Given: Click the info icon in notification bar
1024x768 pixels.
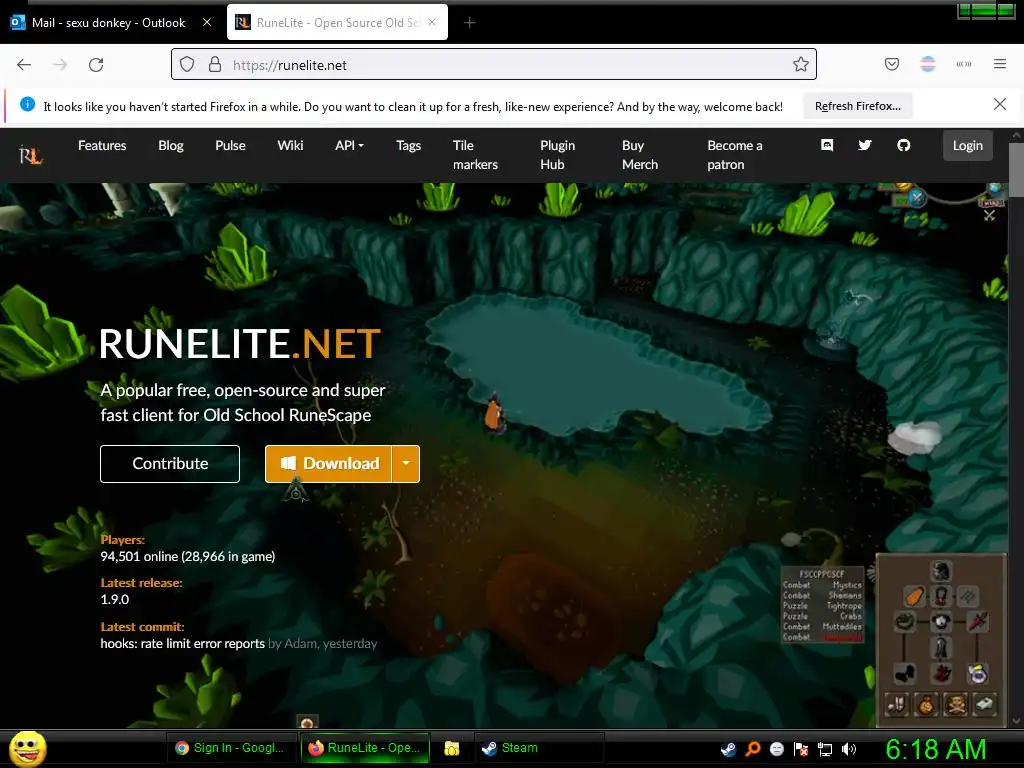Looking at the screenshot, I should 27,104.
